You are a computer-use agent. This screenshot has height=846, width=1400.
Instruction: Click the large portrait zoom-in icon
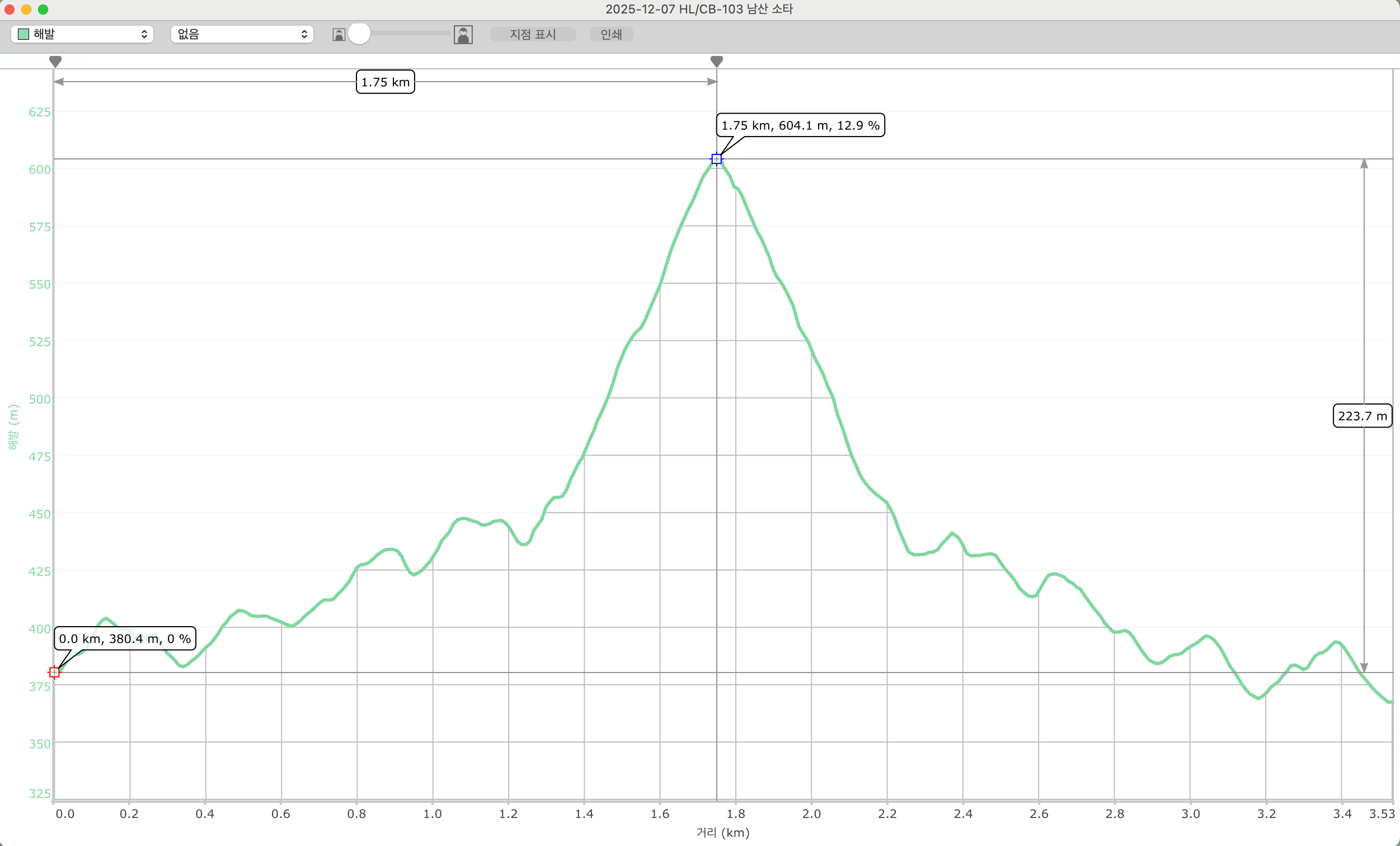point(463,35)
